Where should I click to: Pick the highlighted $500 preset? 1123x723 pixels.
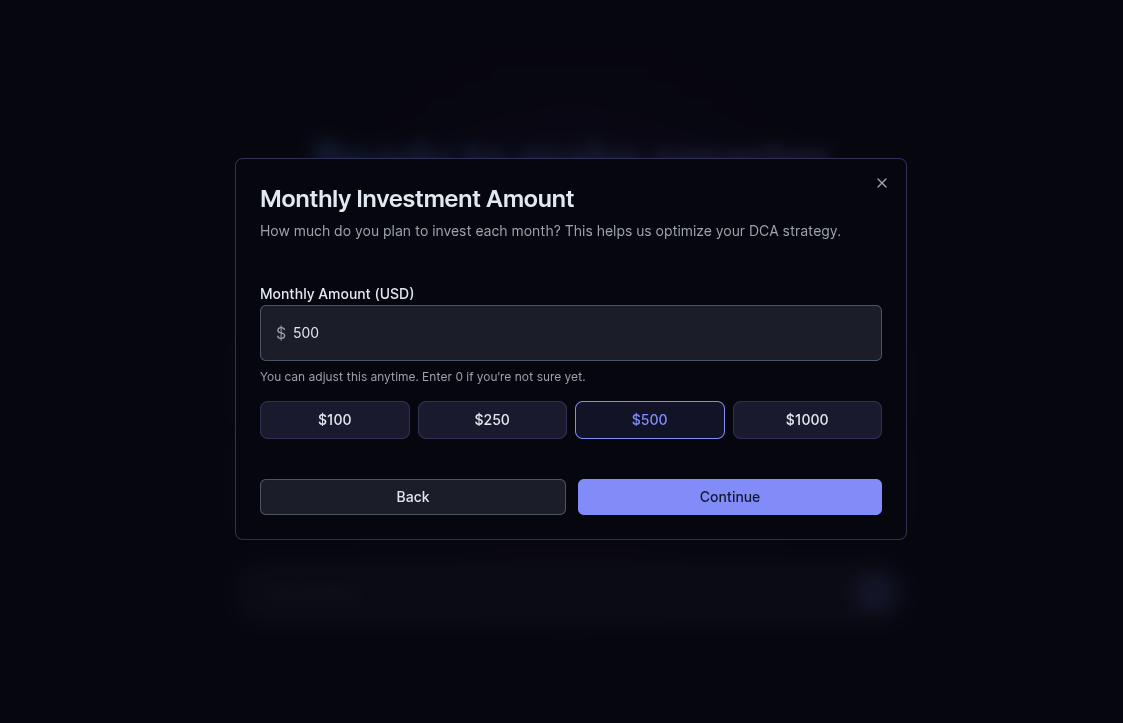click(x=650, y=420)
